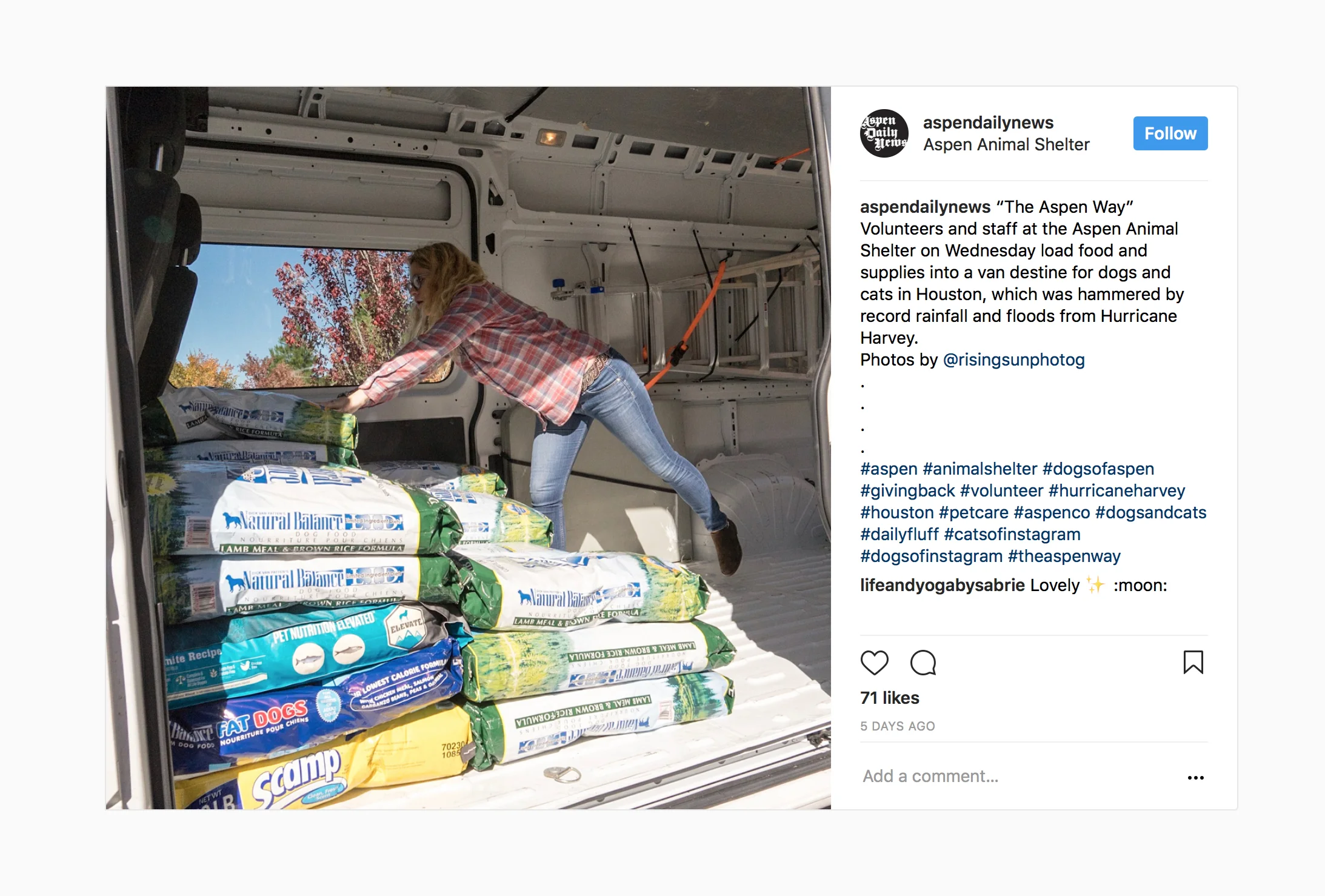Save the post with the bookmark icon
Screen dimensions: 1325x896
(1193, 662)
